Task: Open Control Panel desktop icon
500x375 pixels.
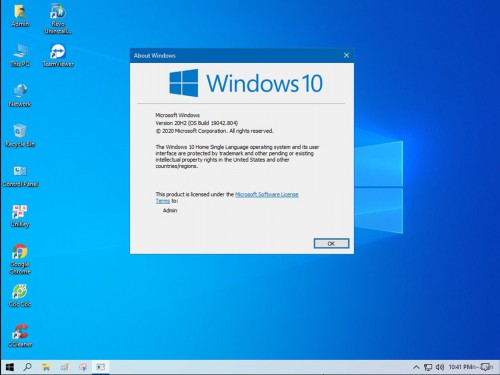Action: [20, 175]
